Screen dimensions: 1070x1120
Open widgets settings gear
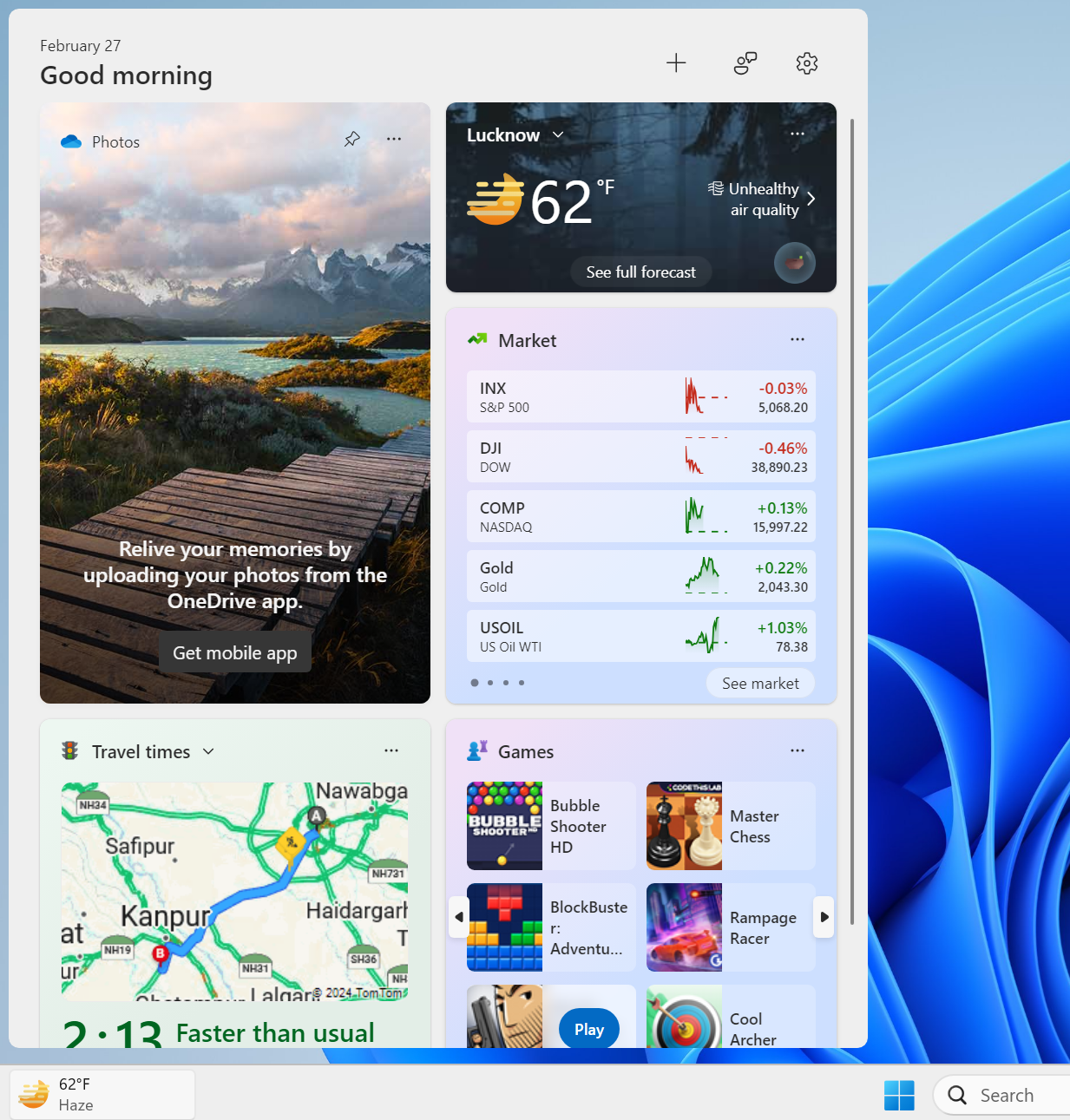[807, 62]
